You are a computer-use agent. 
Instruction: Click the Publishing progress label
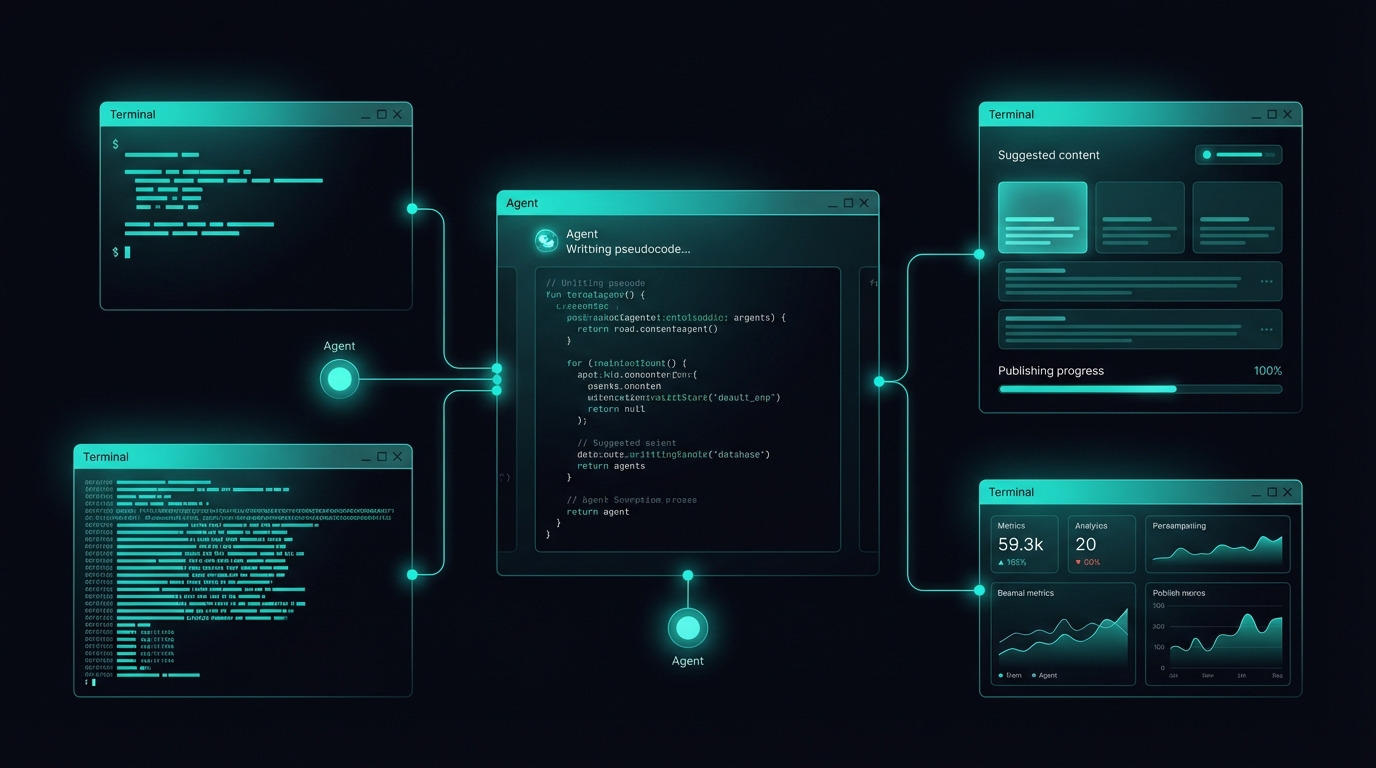pos(1051,370)
